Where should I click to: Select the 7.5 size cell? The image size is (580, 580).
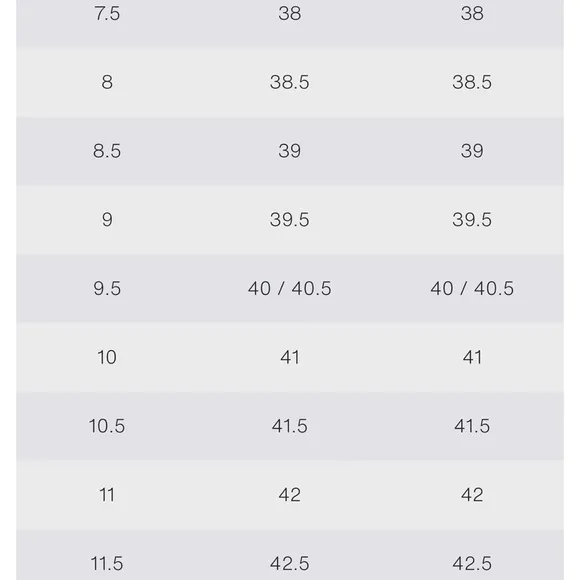(x=107, y=14)
